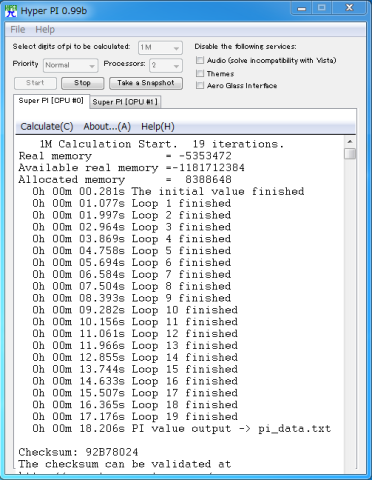The image size is (372, 480).
Task: Click the 'Loop 18 finished' line
Action: [135, 405]
